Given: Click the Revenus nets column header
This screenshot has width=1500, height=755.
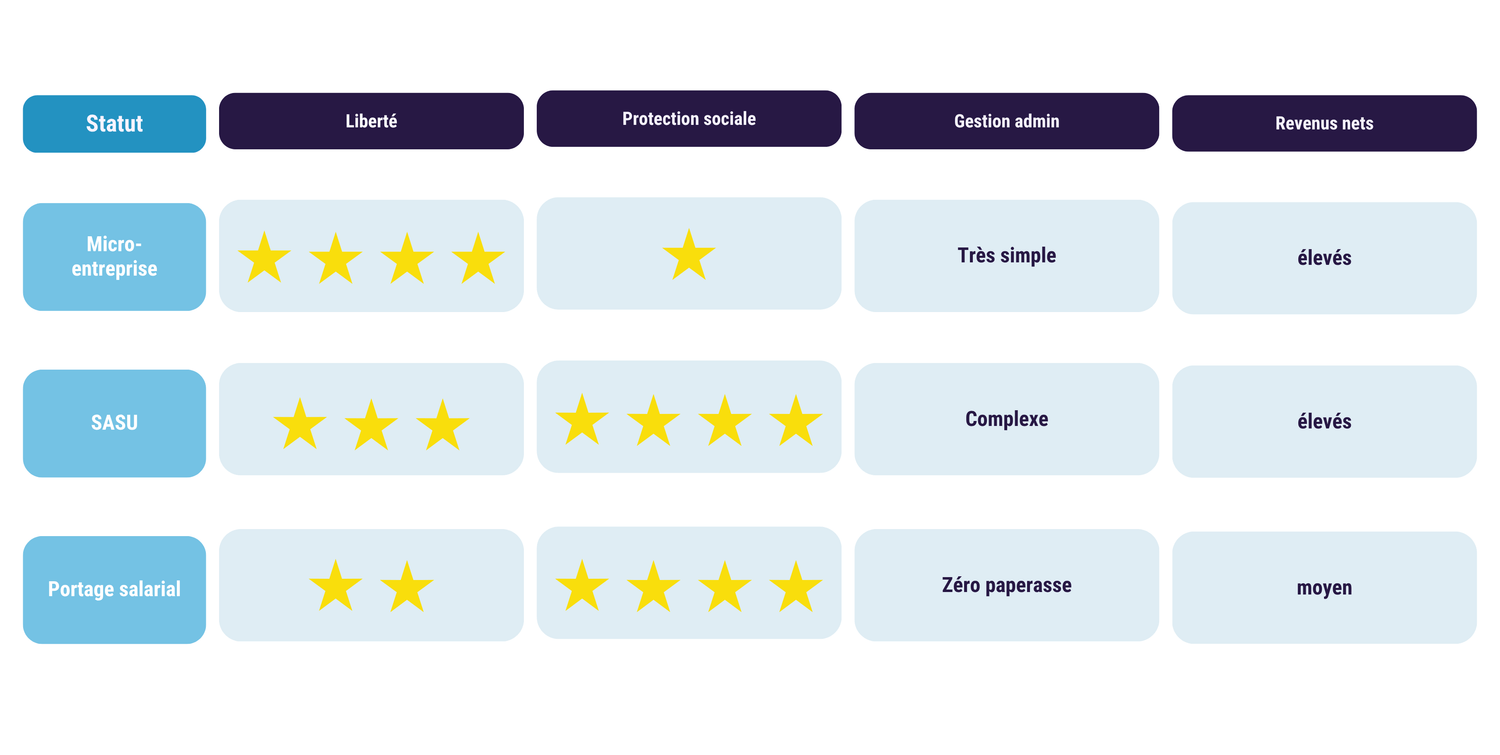Looking at the screenshot, I should [x=1324, y=124].
